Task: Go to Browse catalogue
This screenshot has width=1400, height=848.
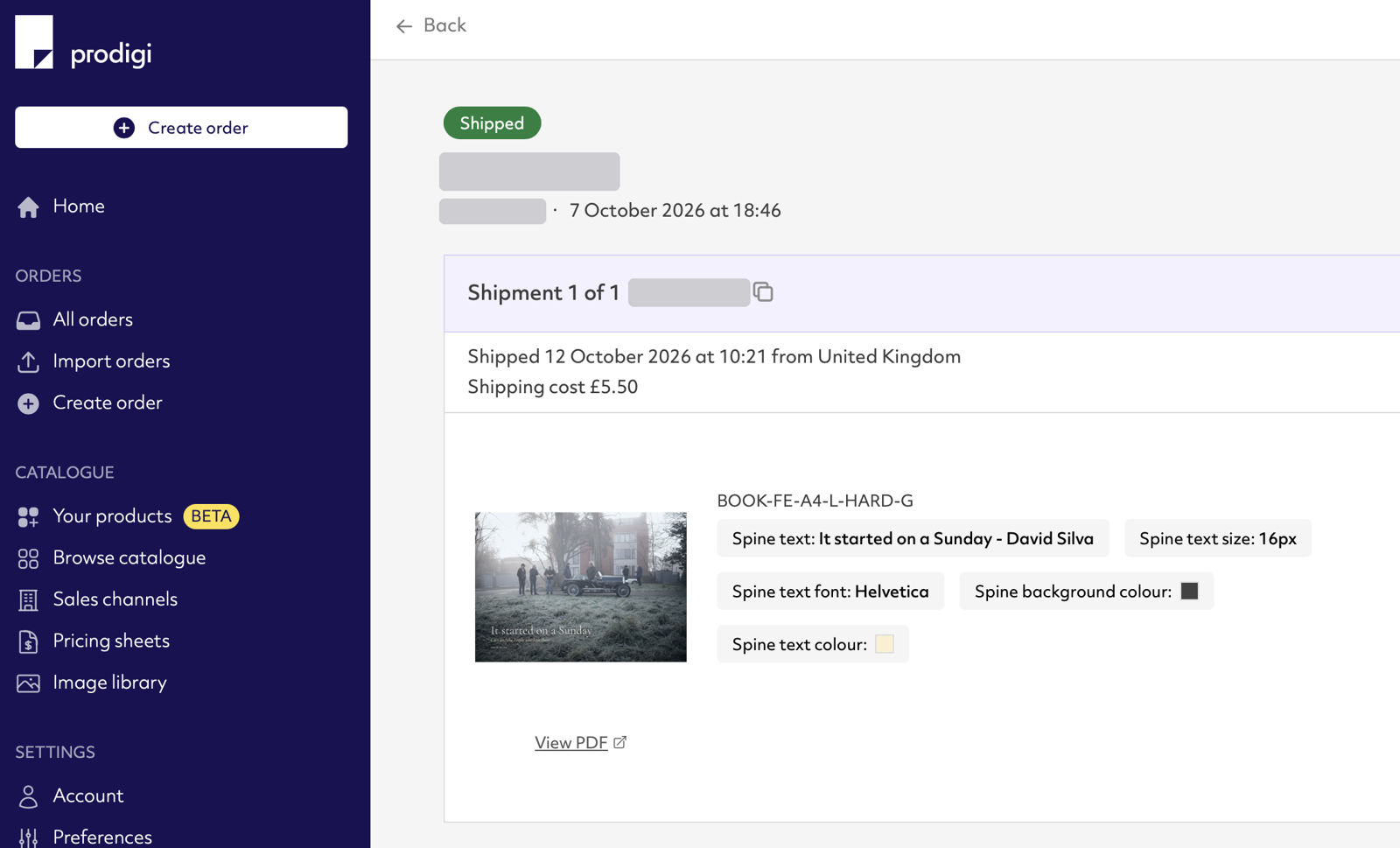Action: pos(129,557)
